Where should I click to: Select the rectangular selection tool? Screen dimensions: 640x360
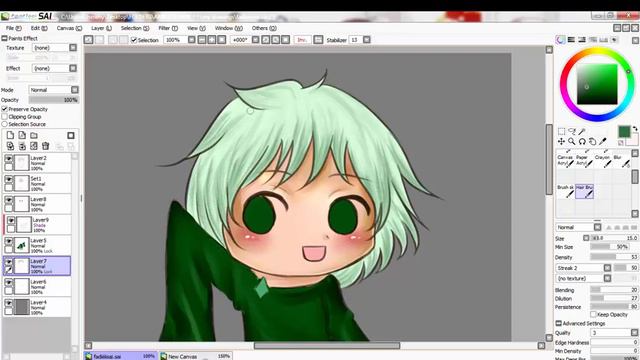click(x=562, y=131)
